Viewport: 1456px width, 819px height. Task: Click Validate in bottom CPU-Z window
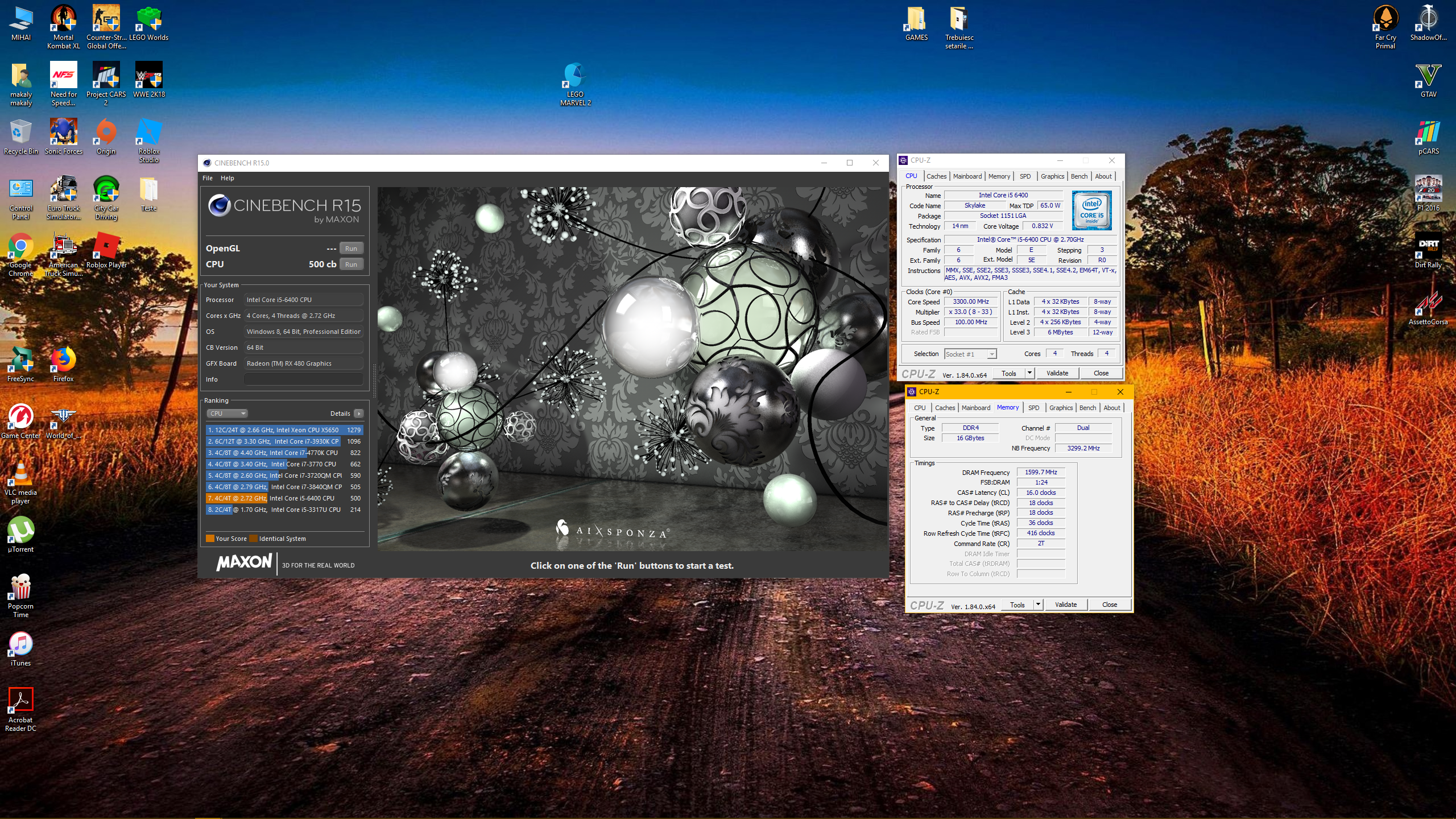pyautogui.click(x=1066, y=605)
